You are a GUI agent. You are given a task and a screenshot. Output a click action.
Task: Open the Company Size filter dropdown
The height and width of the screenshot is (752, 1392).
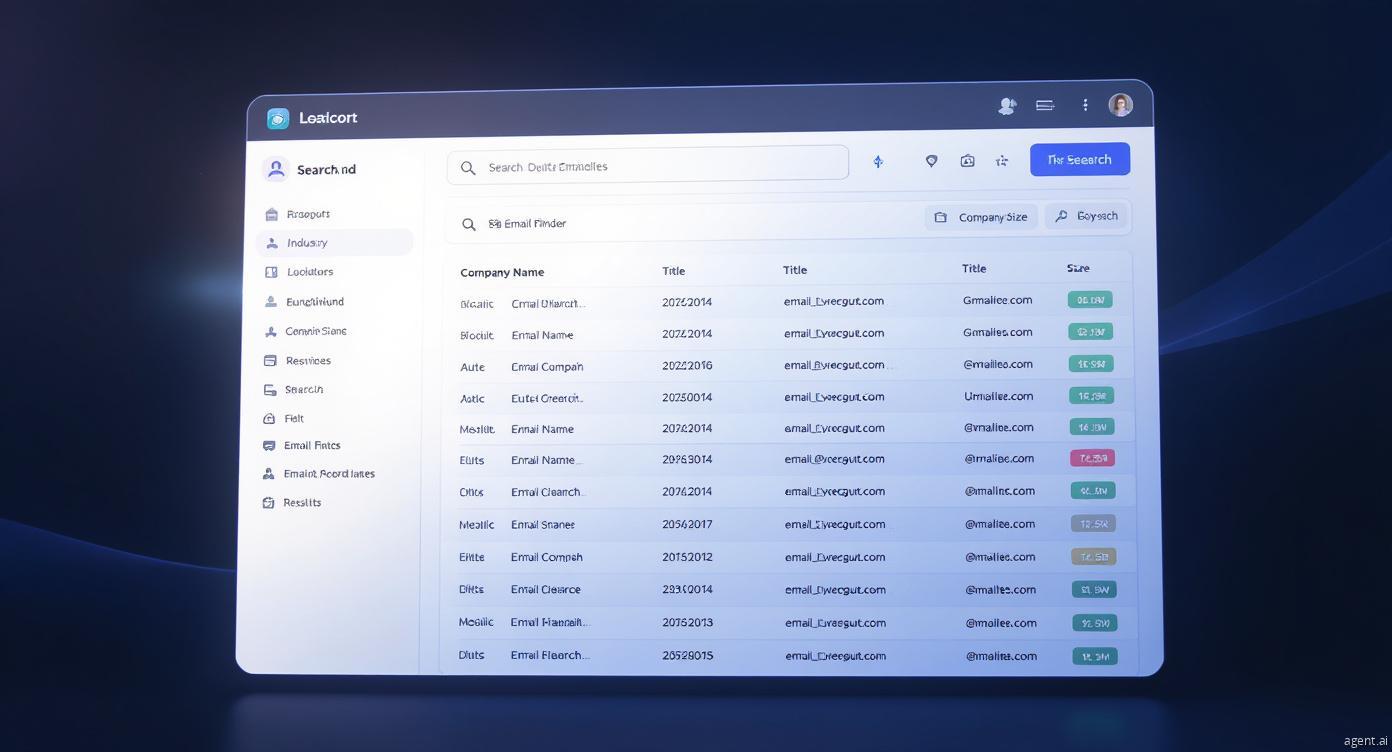[981, 217]
